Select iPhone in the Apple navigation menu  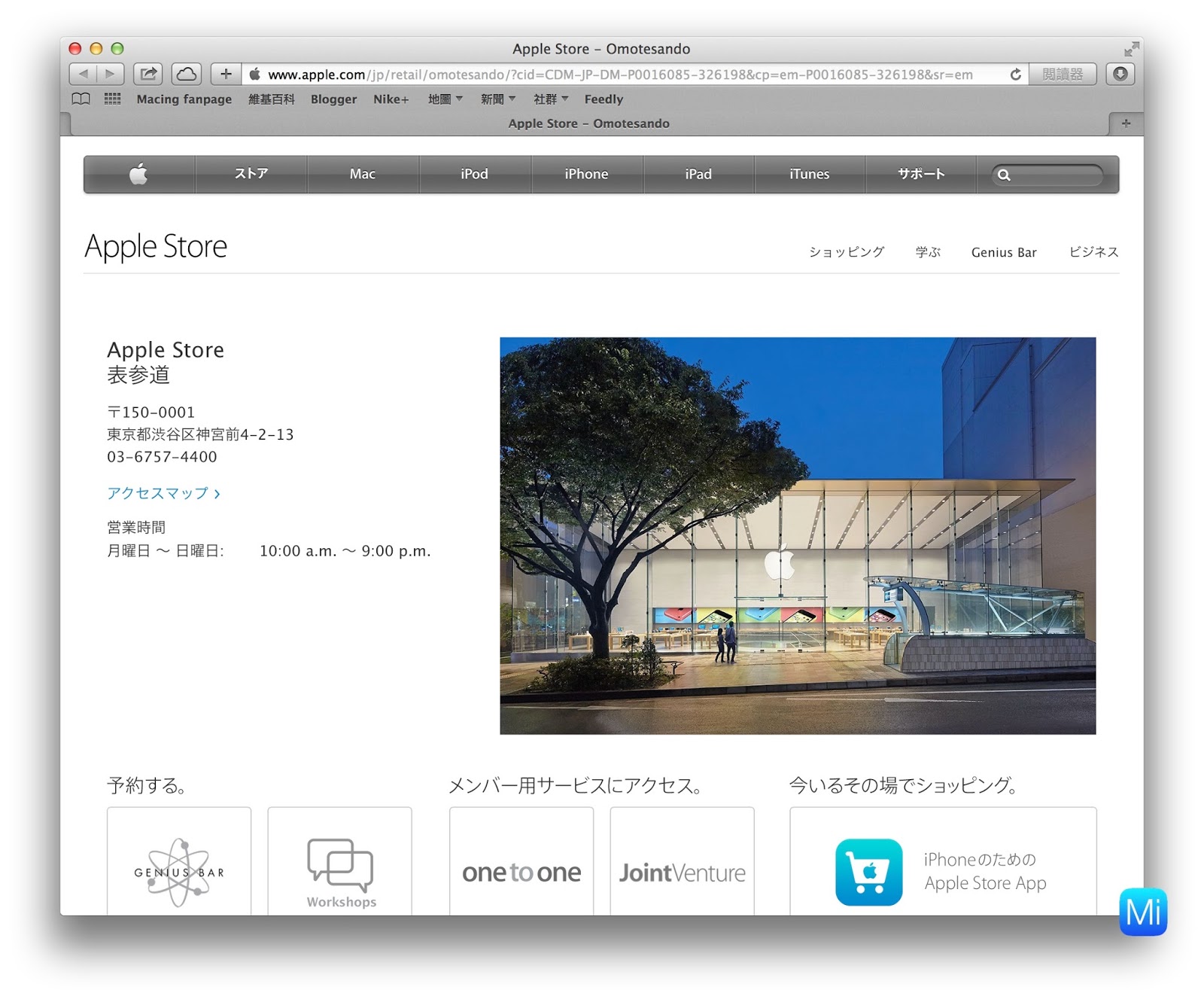click(x=586, y=174)
